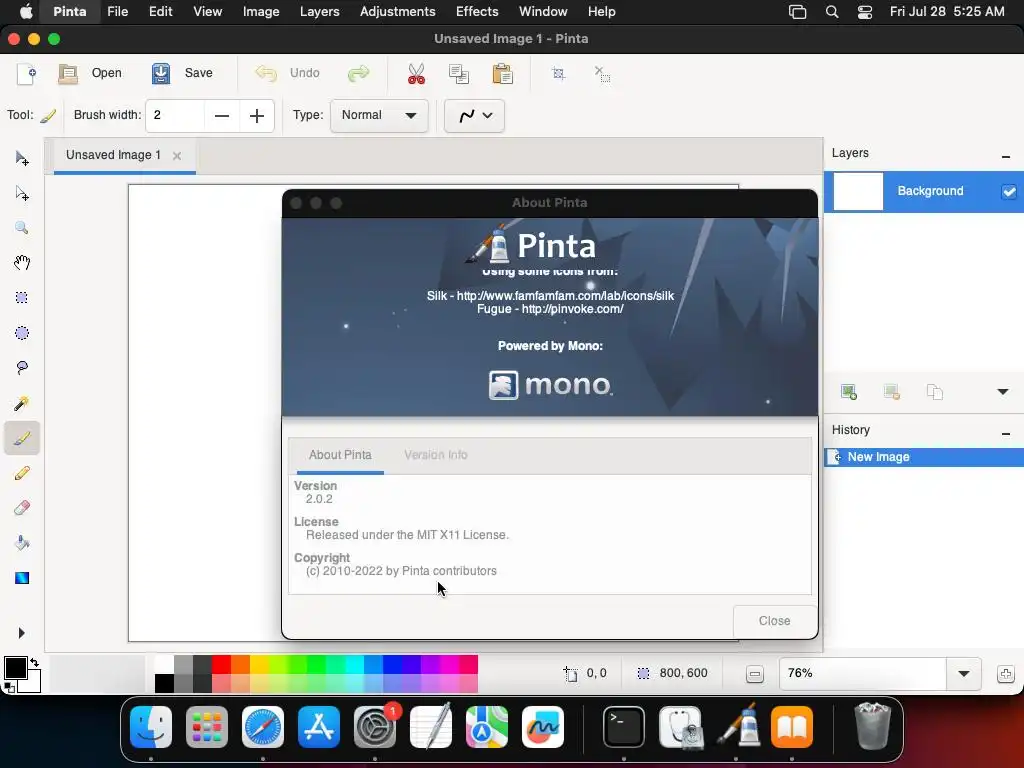Screen dimensions: 1024x768
Task: Switch to the Version Info tab
Action: pos(436,455)
